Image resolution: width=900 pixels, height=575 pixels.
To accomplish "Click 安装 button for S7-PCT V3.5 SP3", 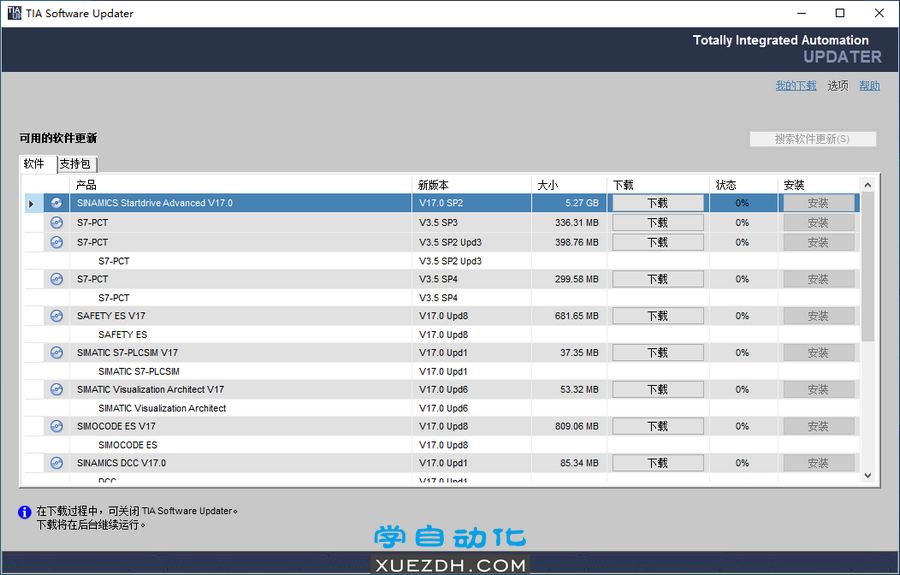I will coord(818,223).
